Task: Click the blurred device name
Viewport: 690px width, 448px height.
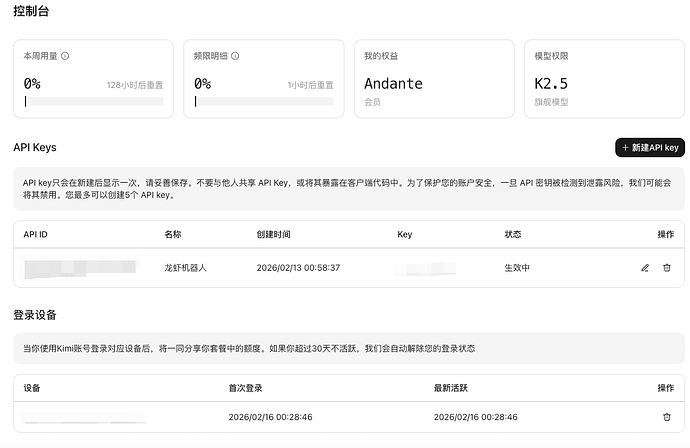Action: coord(84,417)
